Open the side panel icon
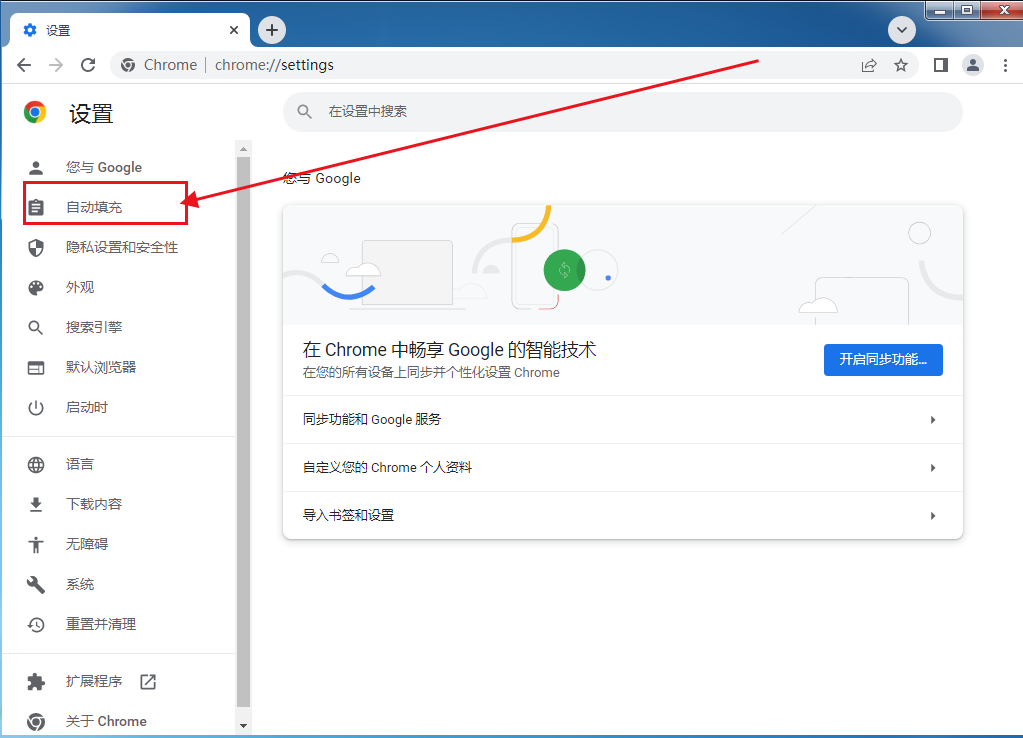 940,65
